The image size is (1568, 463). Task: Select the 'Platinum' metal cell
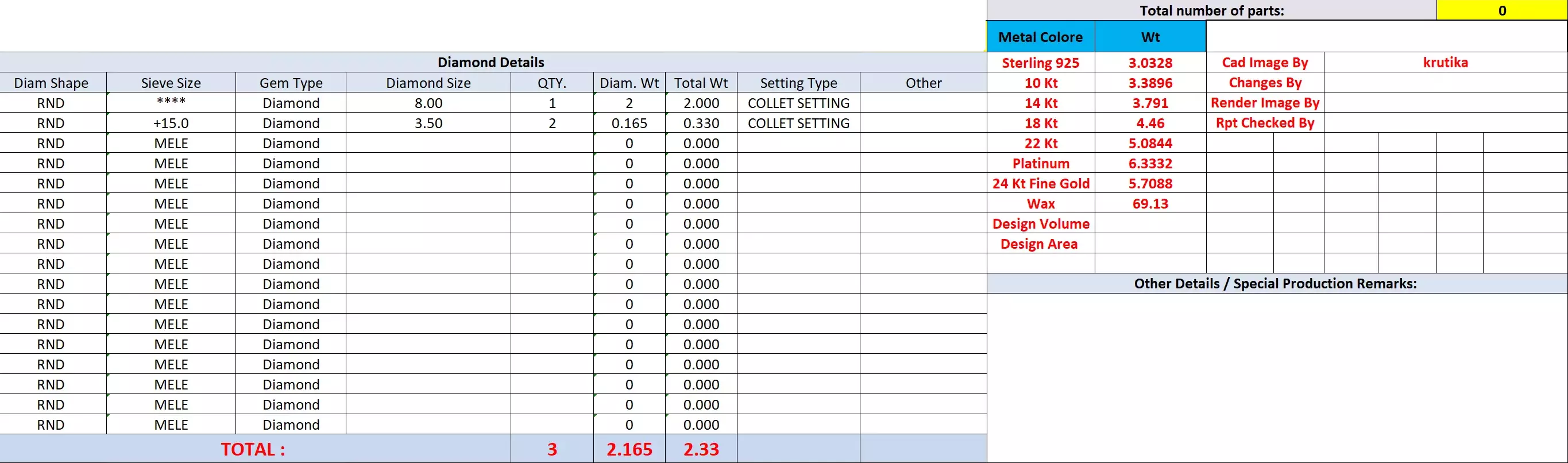click(x=1041, y=163)
